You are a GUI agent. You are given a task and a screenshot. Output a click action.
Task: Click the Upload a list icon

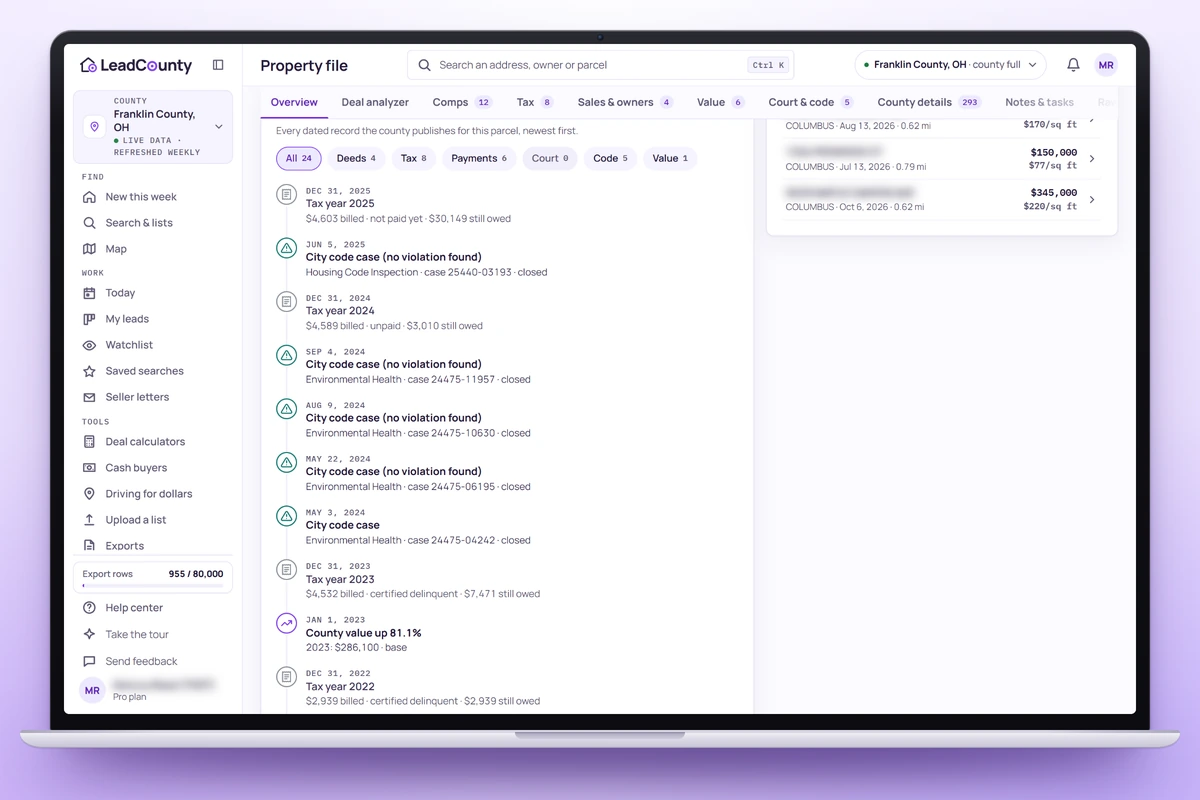click(89, 520)
